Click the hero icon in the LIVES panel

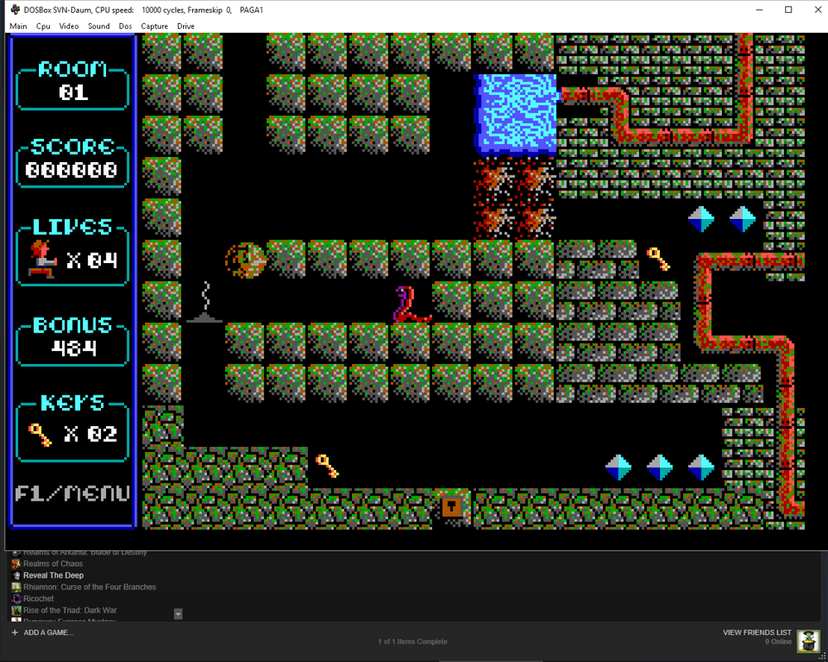42,259
